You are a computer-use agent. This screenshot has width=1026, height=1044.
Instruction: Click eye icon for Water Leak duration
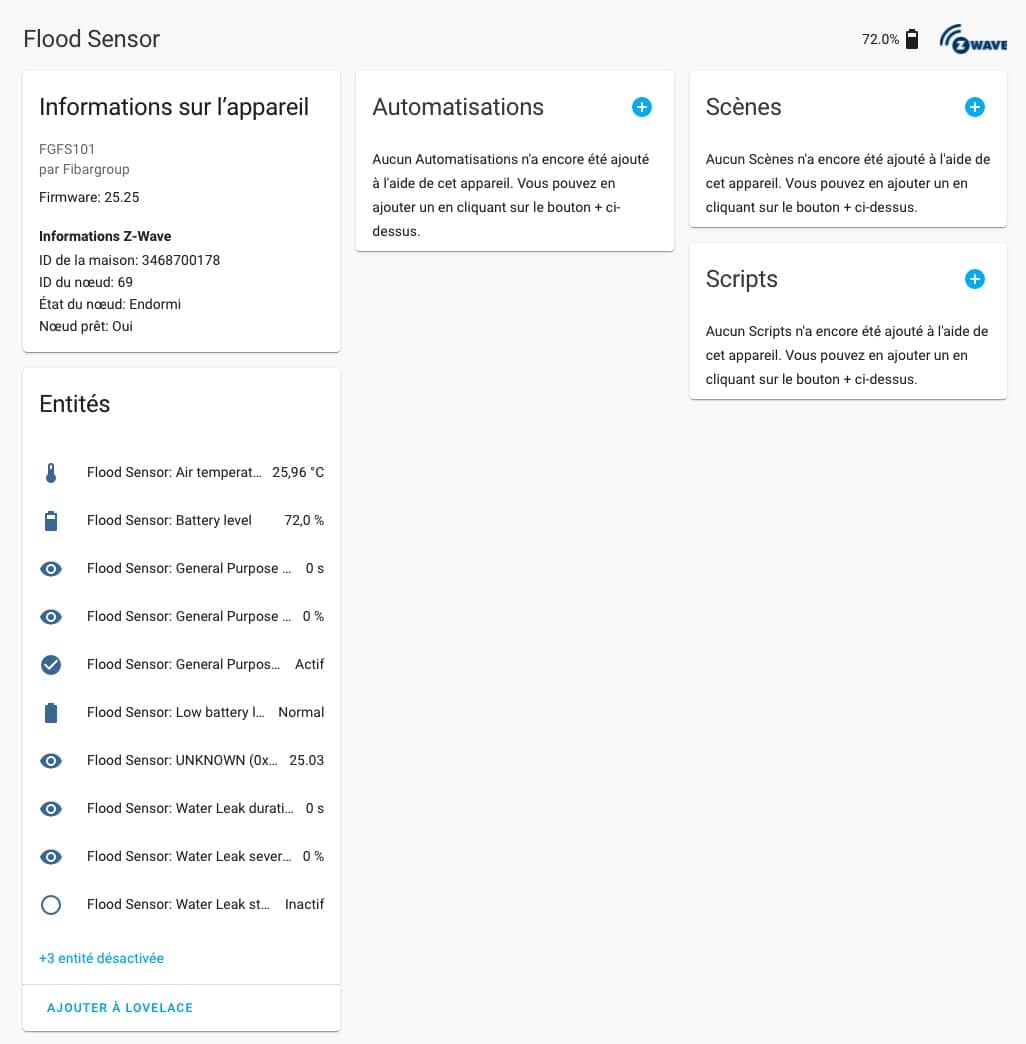[51, 808]
